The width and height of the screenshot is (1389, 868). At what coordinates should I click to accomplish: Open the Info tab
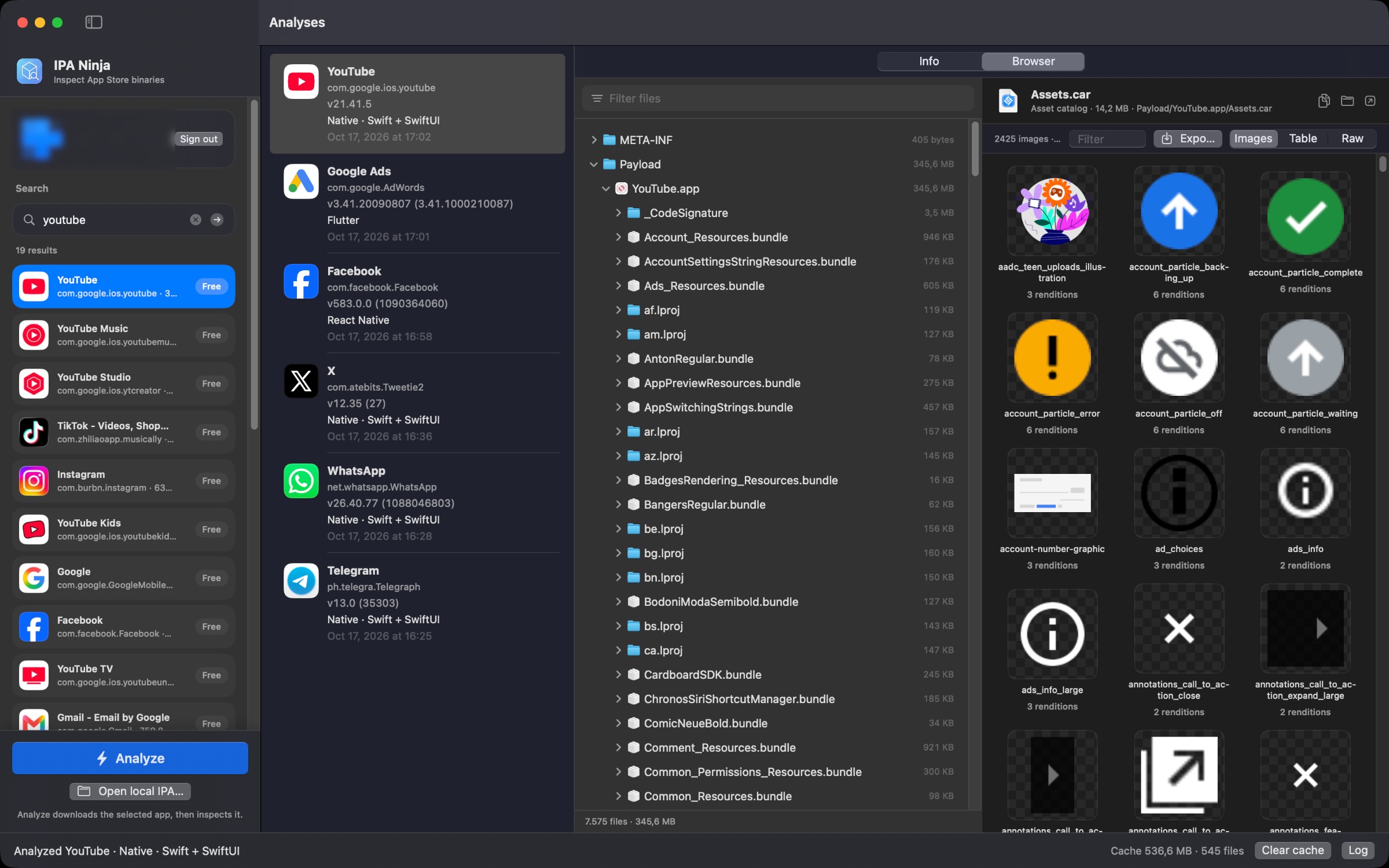point(929,61)
